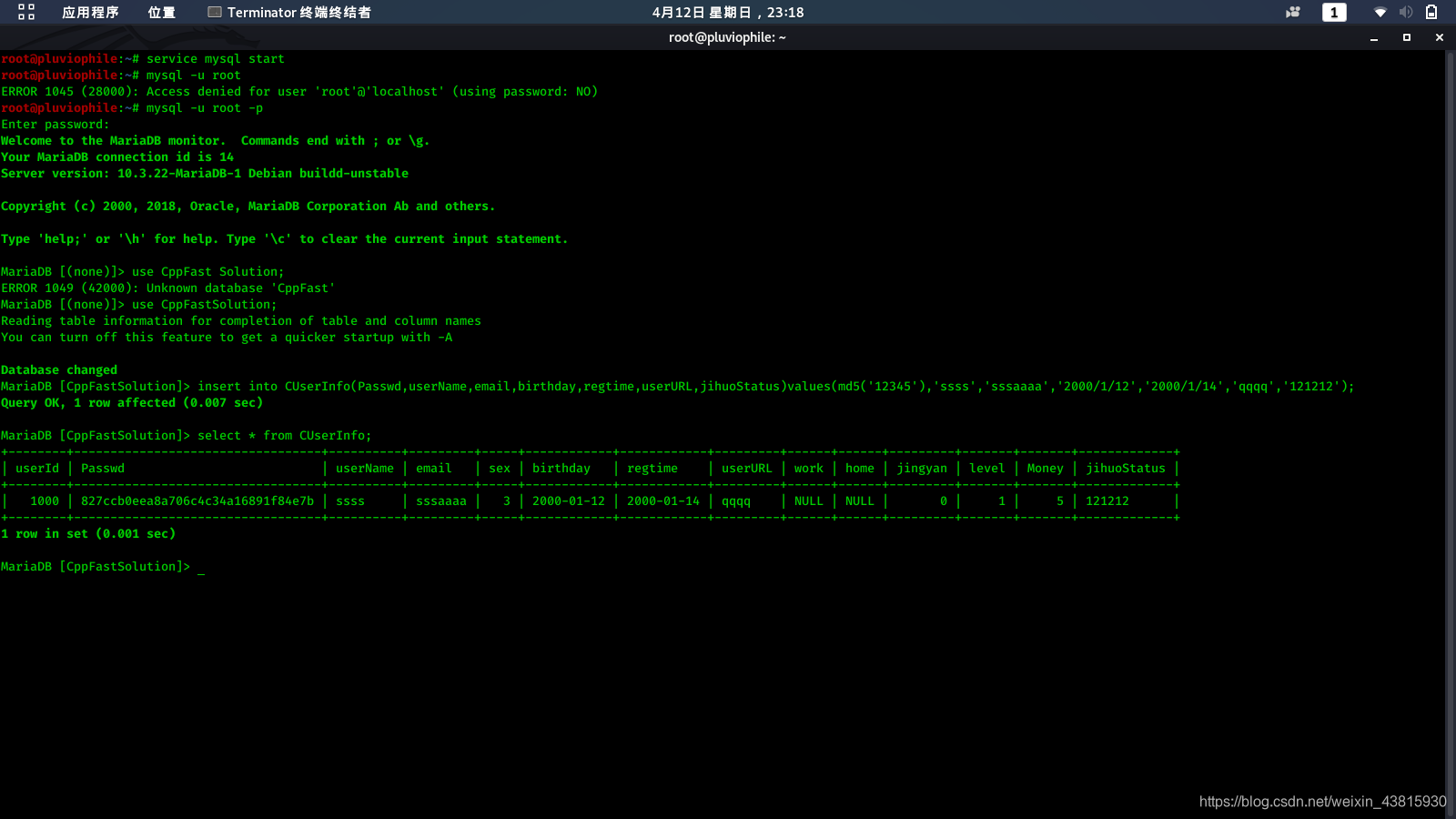Click the volume speaker icon
This screenshot has width=1456, height=819.
coord(1406,12)
